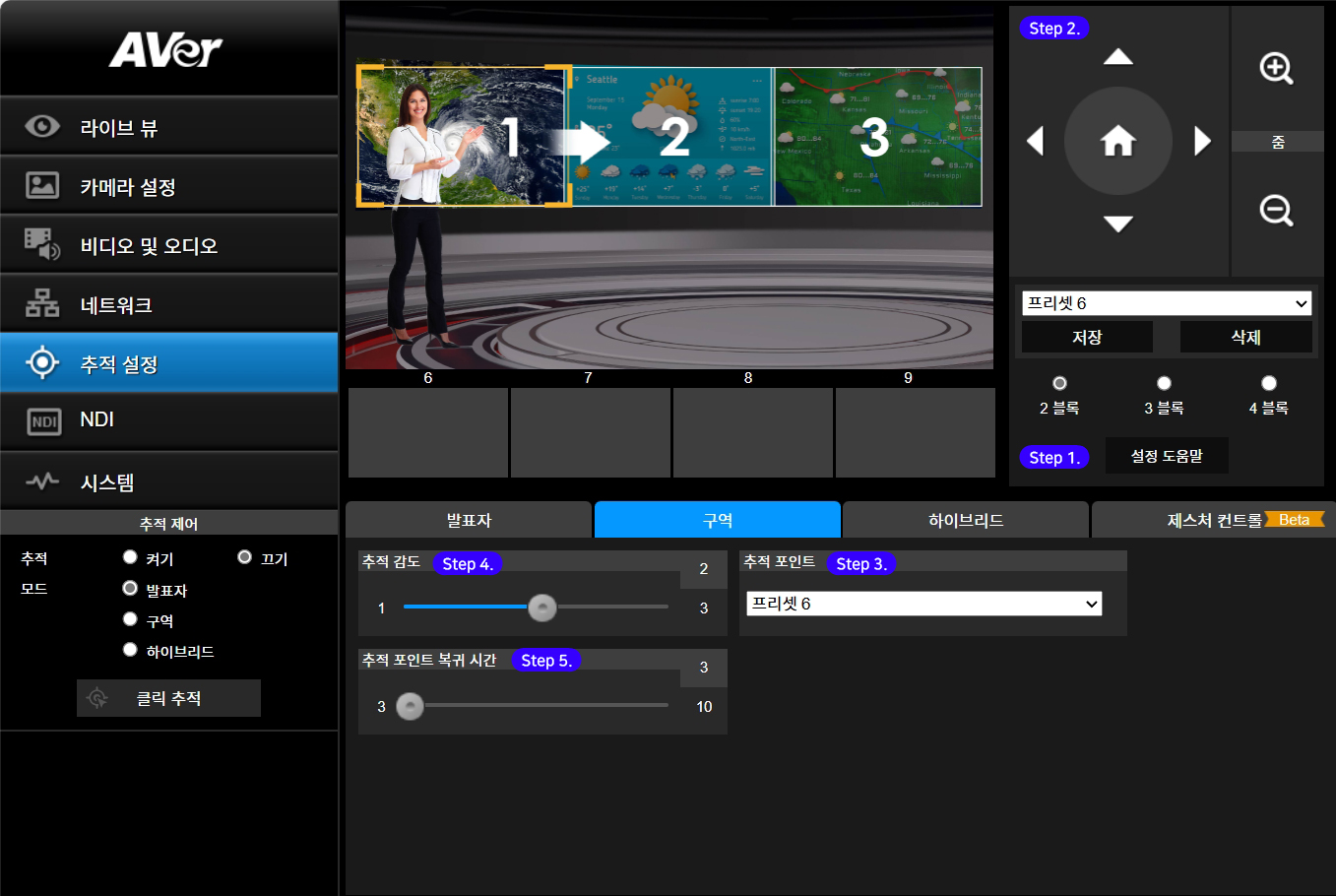
Task: Open 비디오 및 오디오 menu
Action: coord(169,244)
